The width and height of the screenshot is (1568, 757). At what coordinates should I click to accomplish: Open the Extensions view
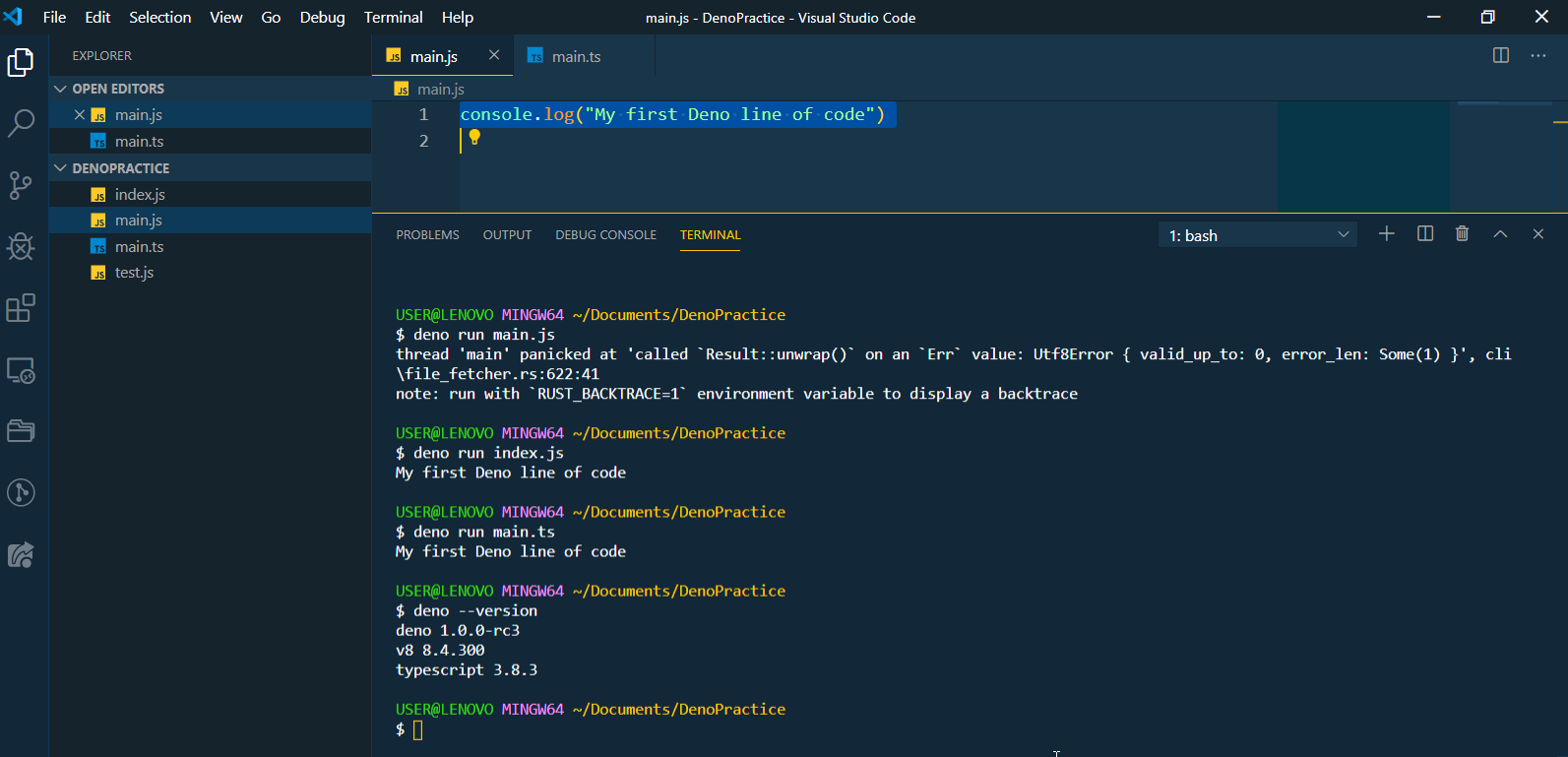(x=21, y=308)
